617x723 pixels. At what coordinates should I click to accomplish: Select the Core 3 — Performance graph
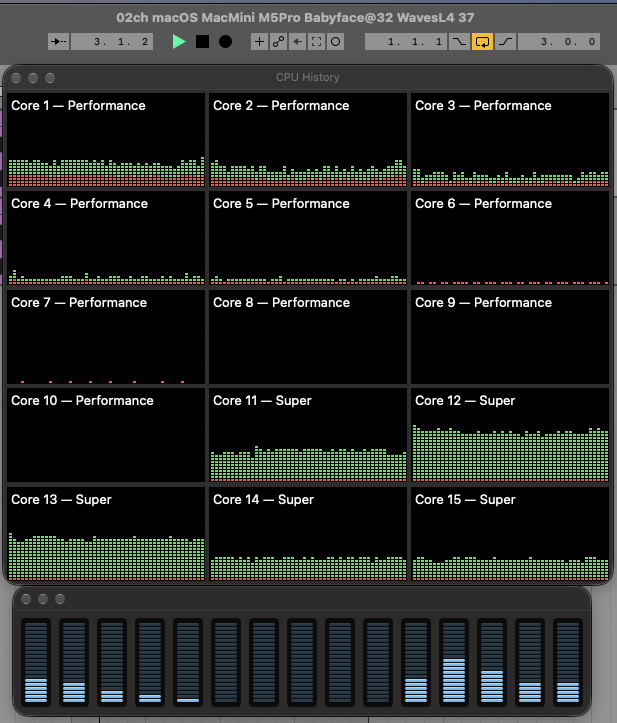pyautogui.click(x=510, y=140)
